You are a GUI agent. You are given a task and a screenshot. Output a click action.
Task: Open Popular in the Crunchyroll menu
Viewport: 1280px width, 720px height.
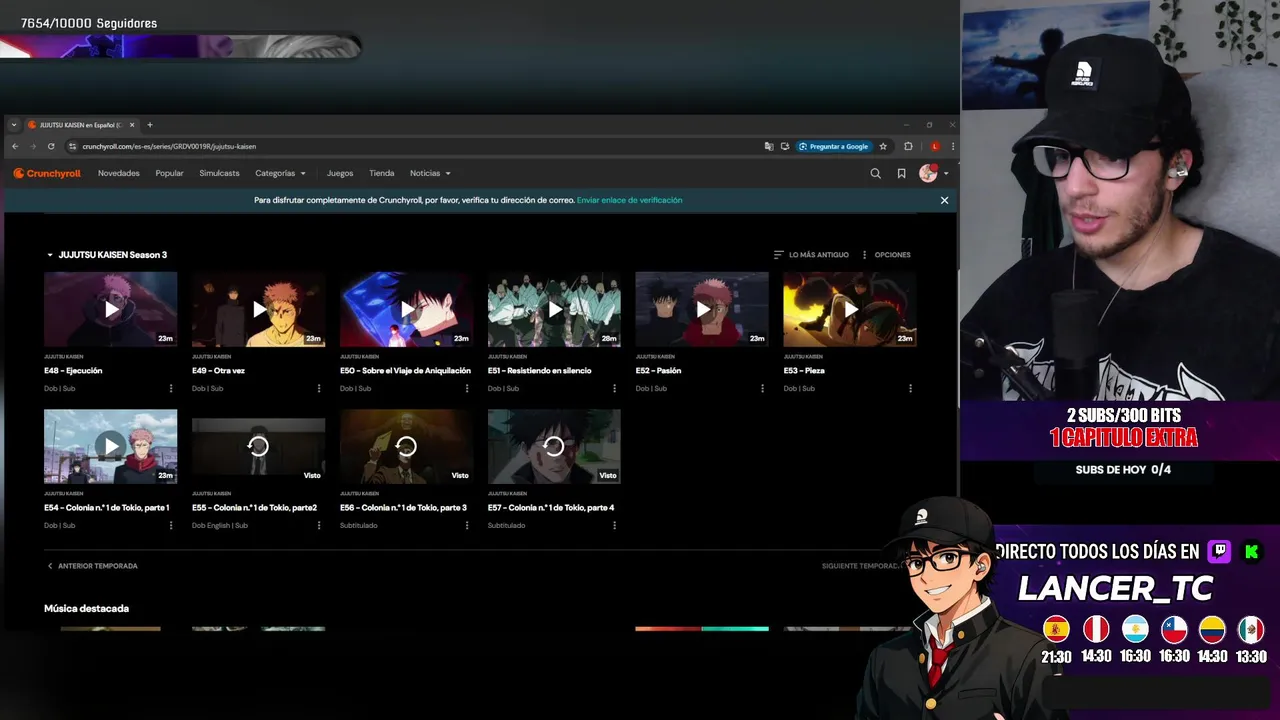(169, 173)
